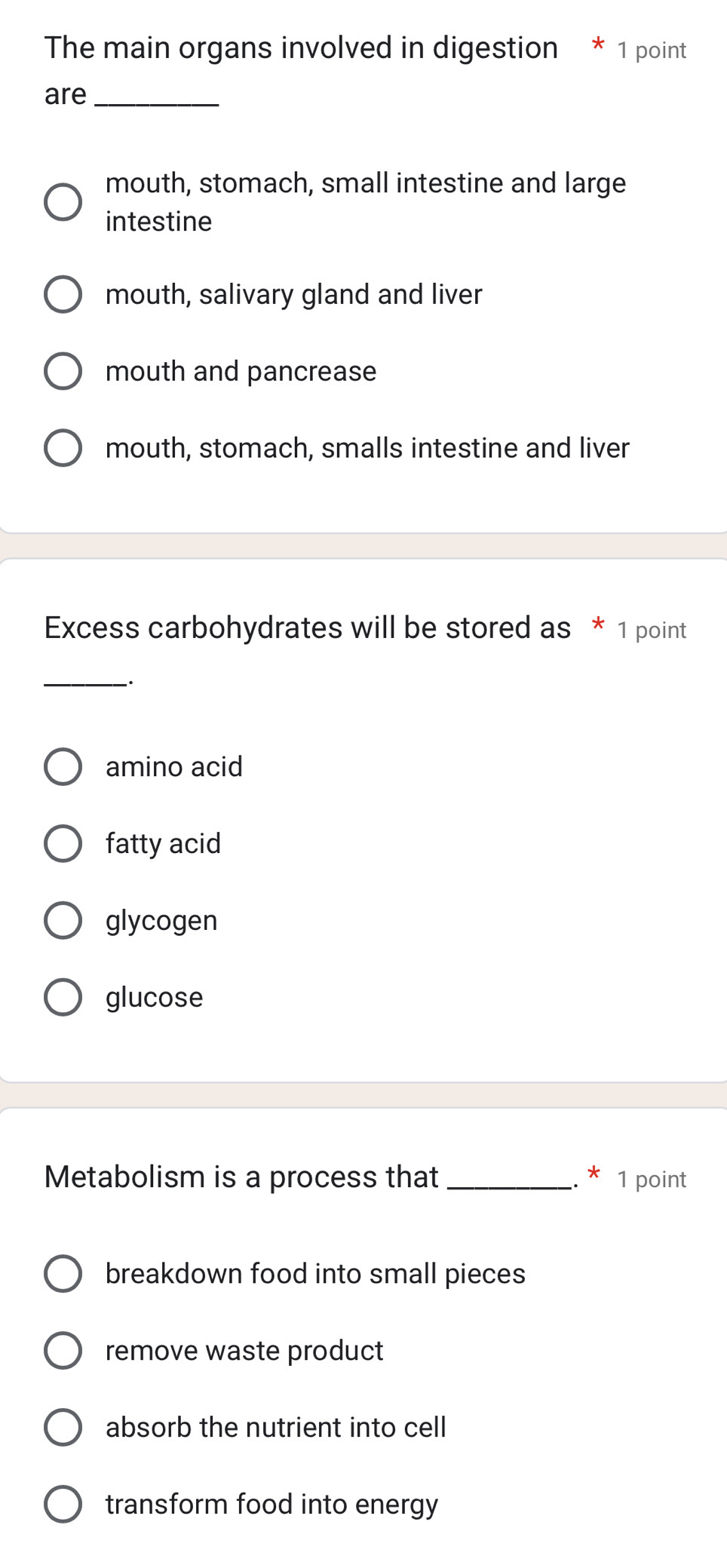Screen dimensions: 727x1568
Task: Click the 'Metabolism is a process that' question
Action: pyautogui.click(x=241, y=1177)
